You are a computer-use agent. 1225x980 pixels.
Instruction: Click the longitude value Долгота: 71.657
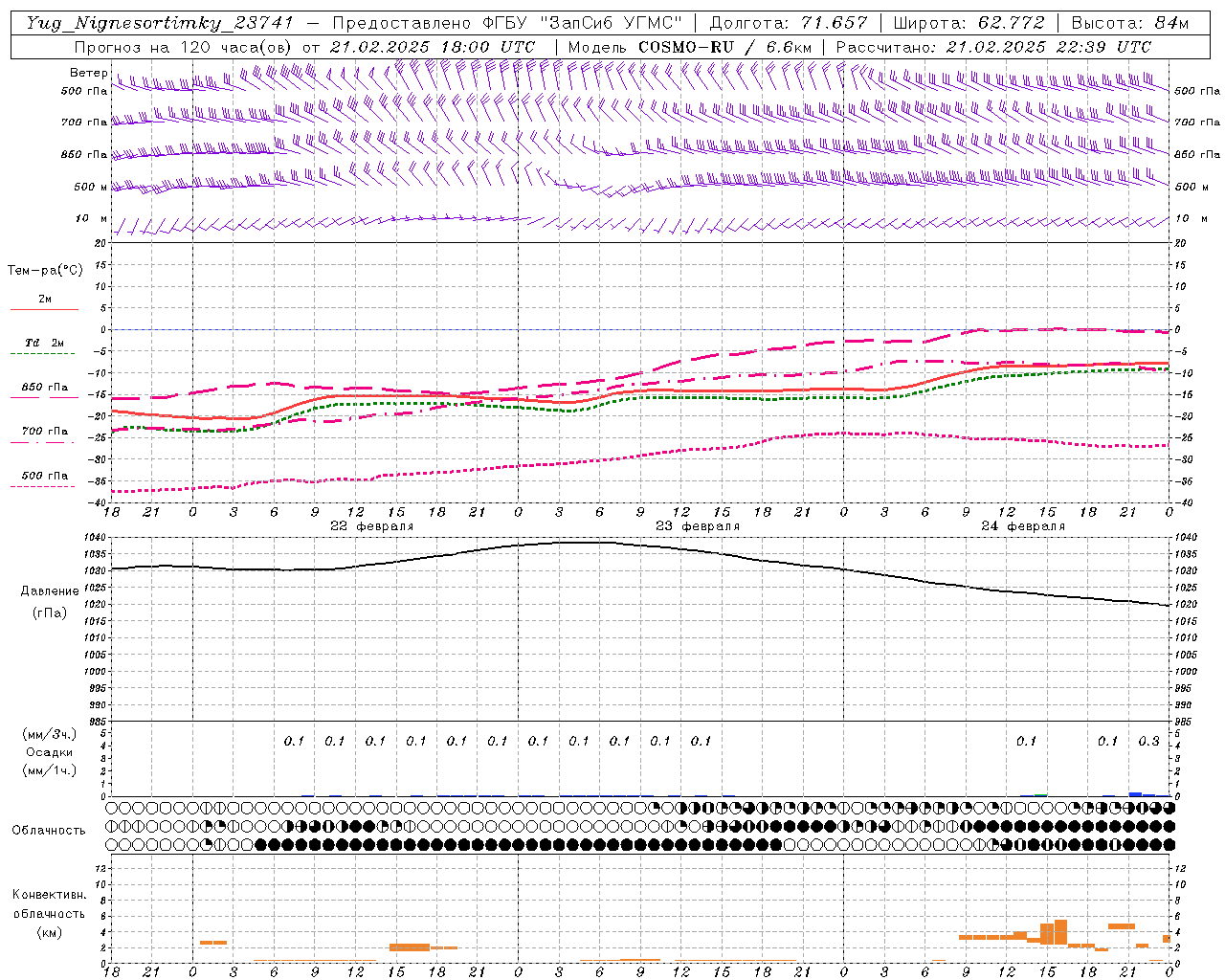(789, 23)
